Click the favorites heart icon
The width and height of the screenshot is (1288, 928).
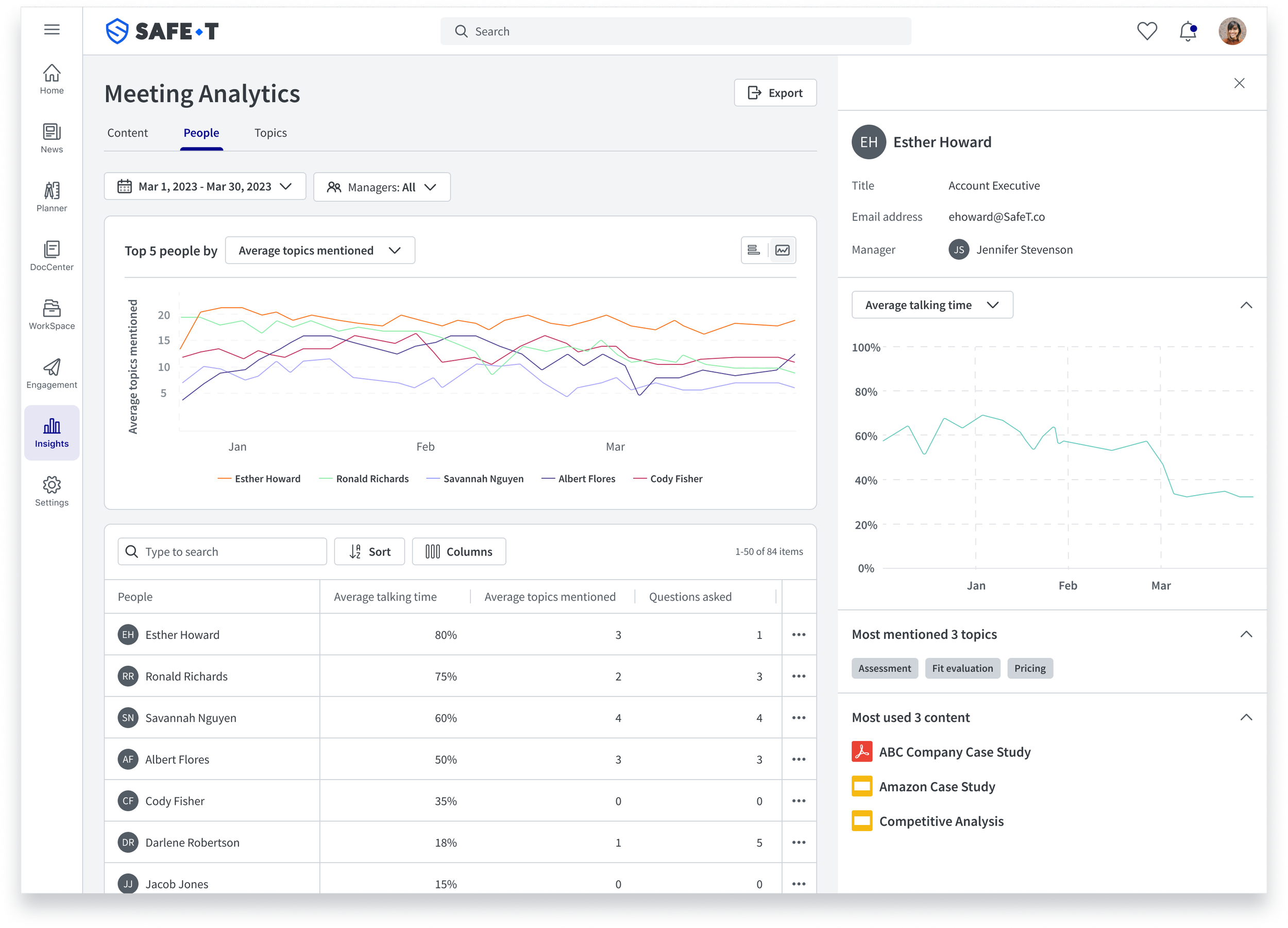click(x=1147, y=31)
